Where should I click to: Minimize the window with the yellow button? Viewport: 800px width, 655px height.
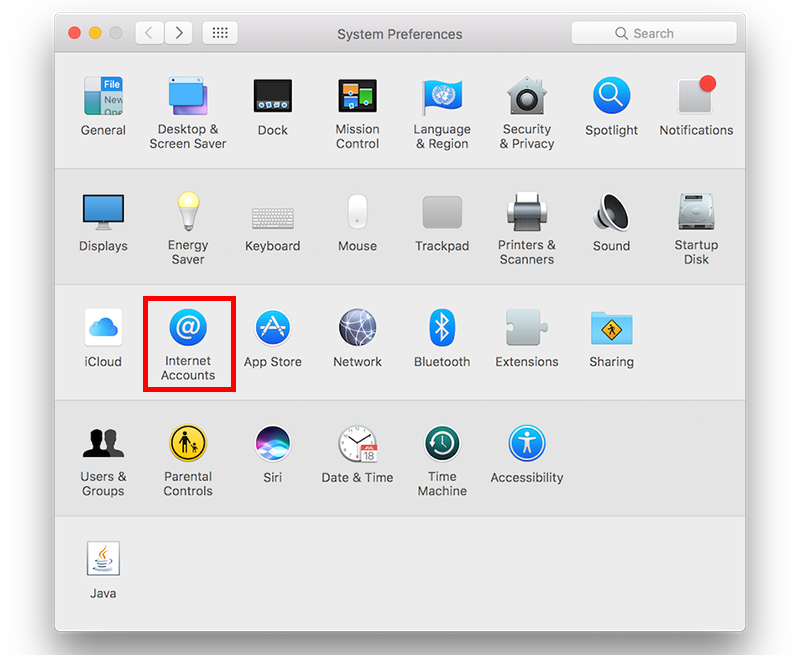[95, 33]
